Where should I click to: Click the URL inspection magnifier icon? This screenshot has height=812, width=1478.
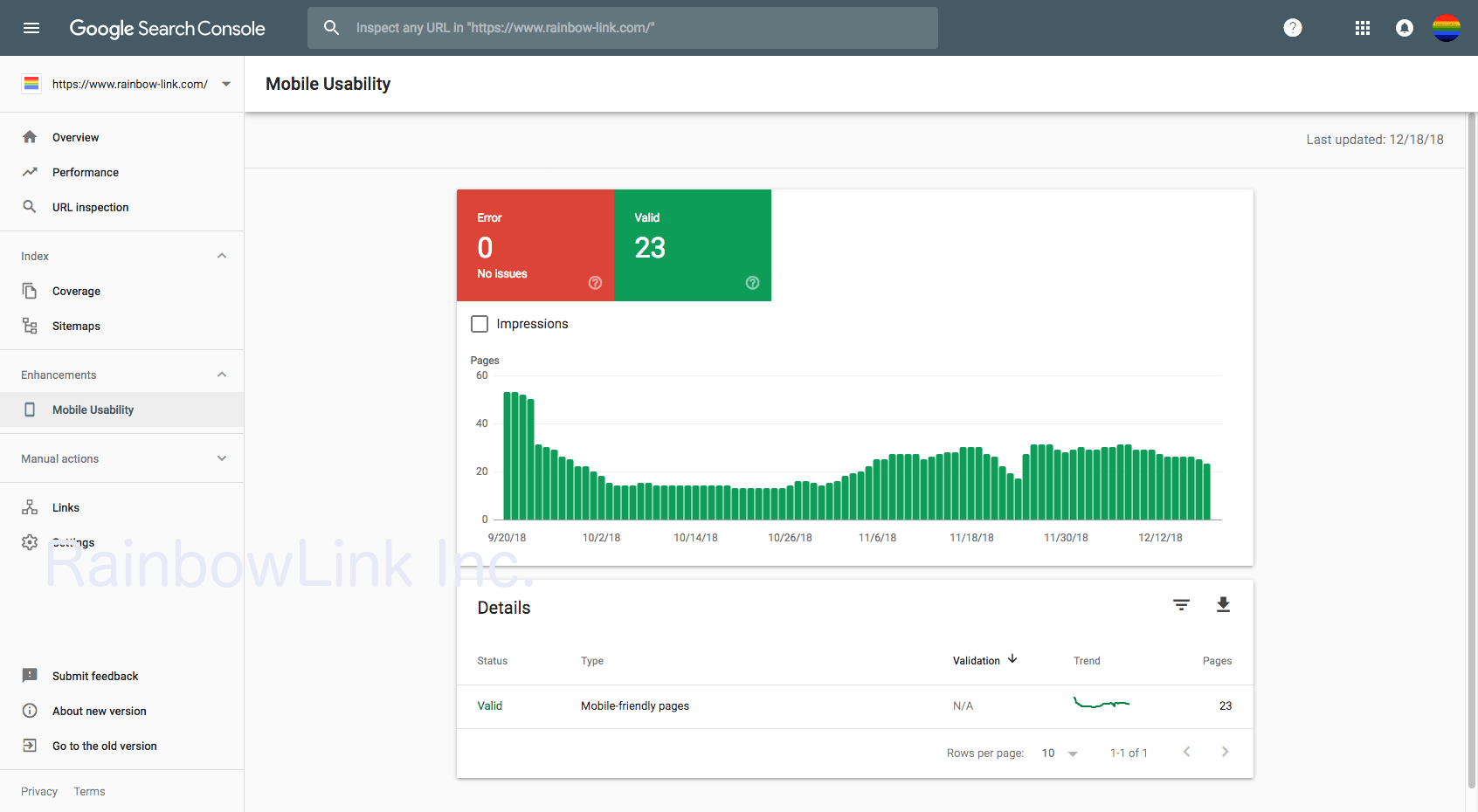[x=30, y=207]
